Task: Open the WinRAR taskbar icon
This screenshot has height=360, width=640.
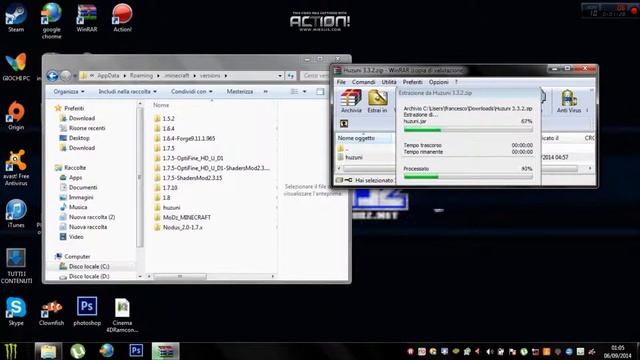Action: tap(165, 351)
